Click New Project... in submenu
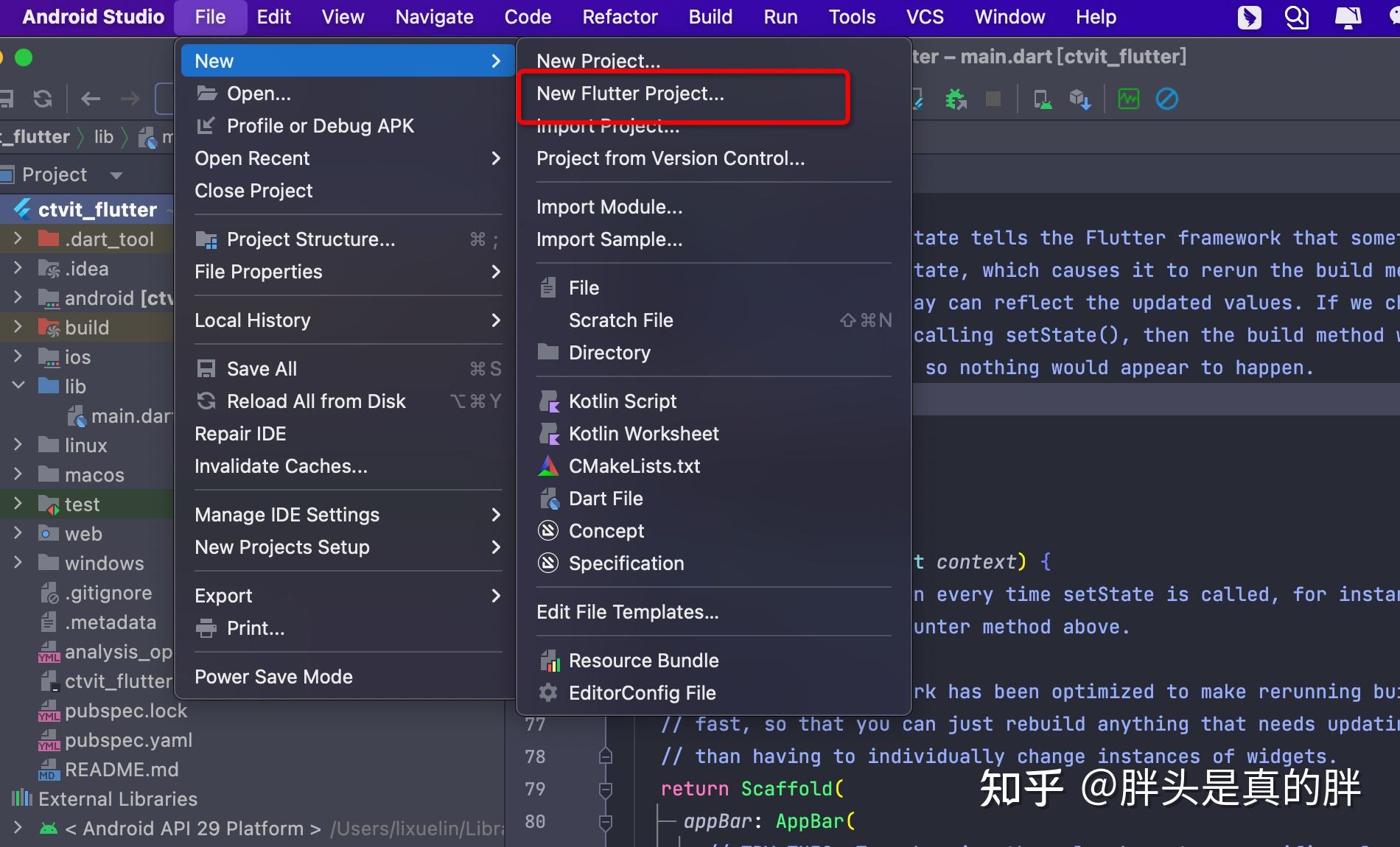Screen dimensions: 1400x847 pos(714,60)
